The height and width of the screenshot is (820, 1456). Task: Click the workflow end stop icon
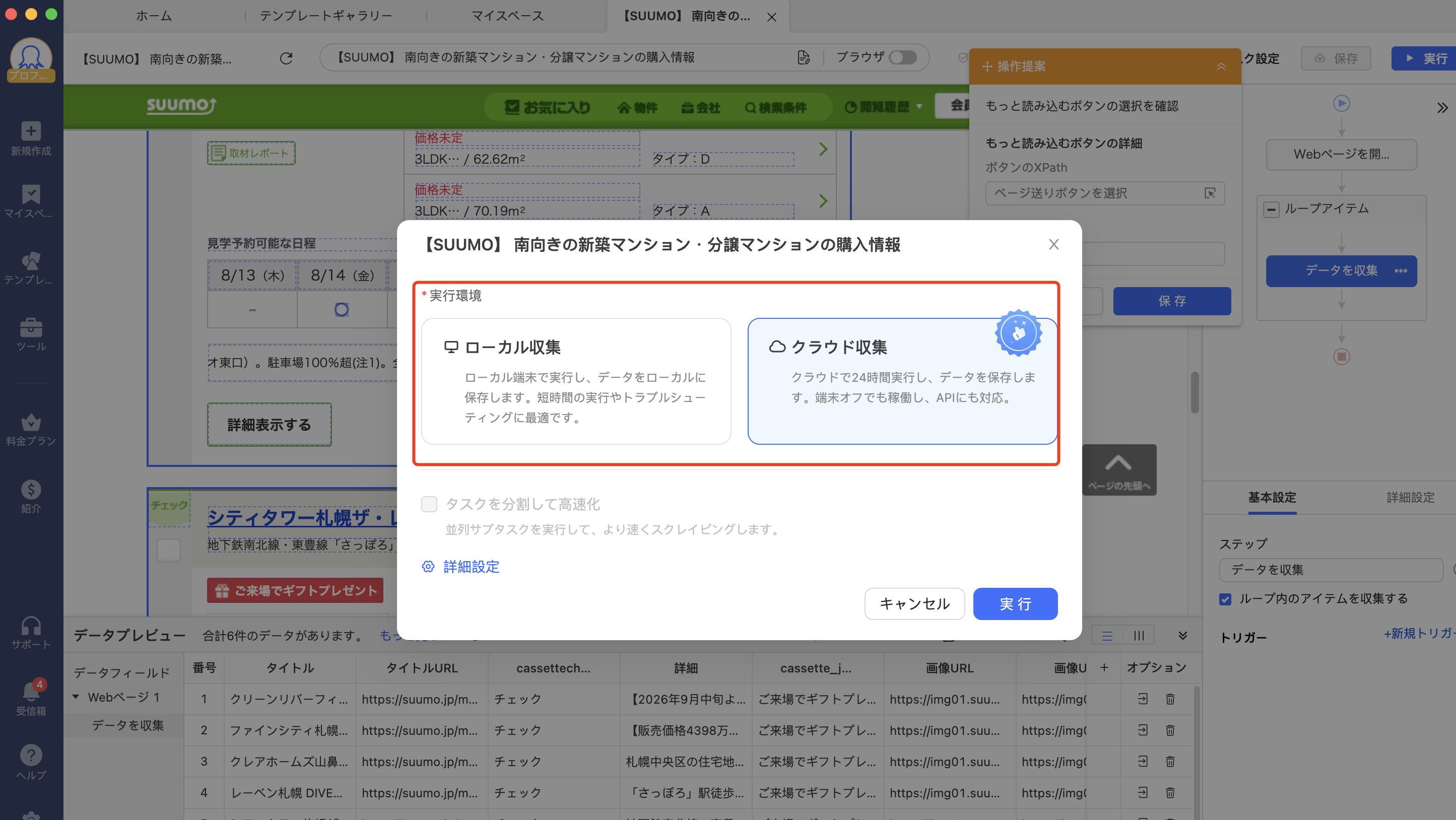(x=1341, y=356)
